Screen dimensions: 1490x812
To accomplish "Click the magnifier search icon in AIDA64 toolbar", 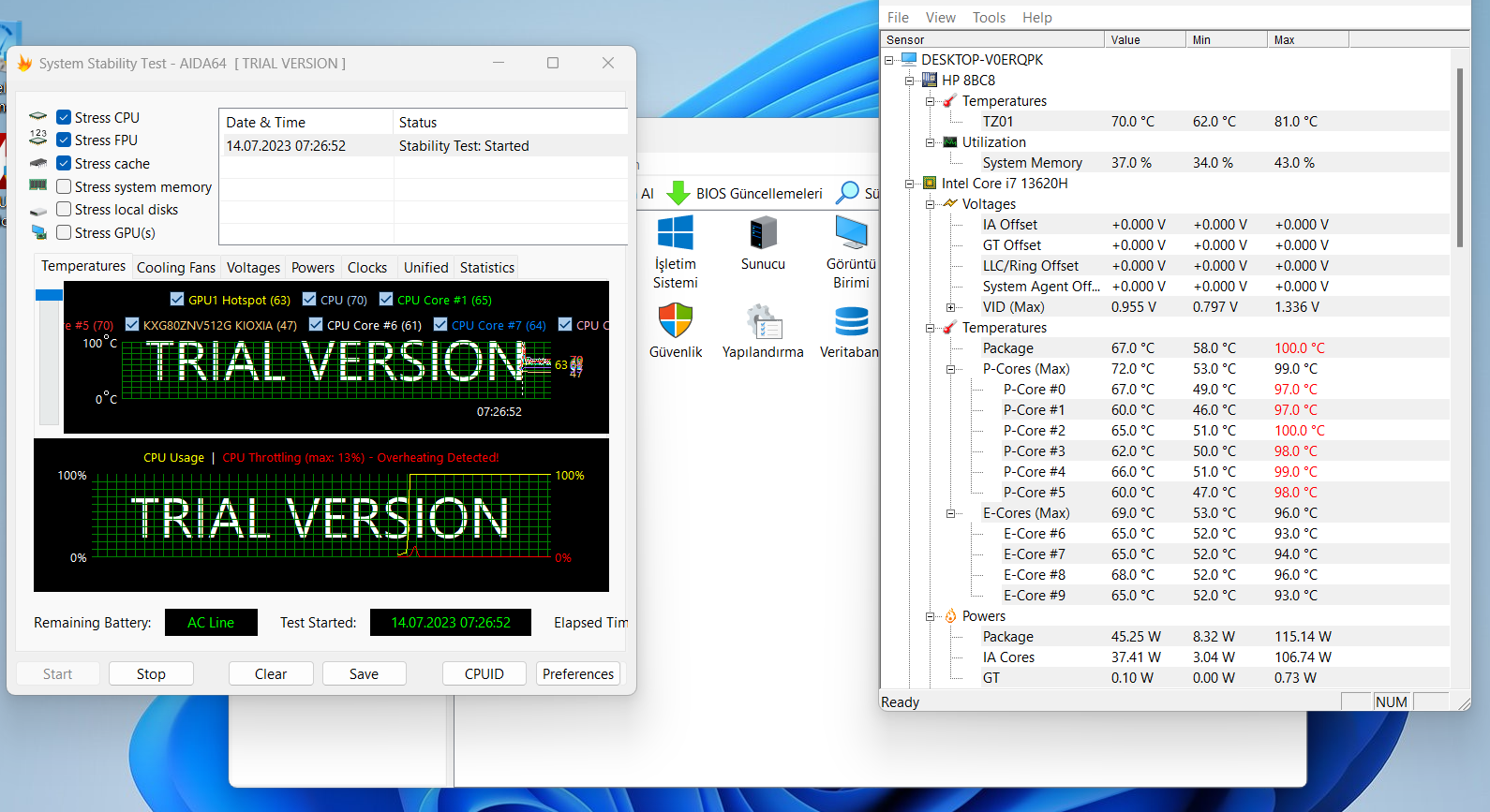I will pos(847,193).
